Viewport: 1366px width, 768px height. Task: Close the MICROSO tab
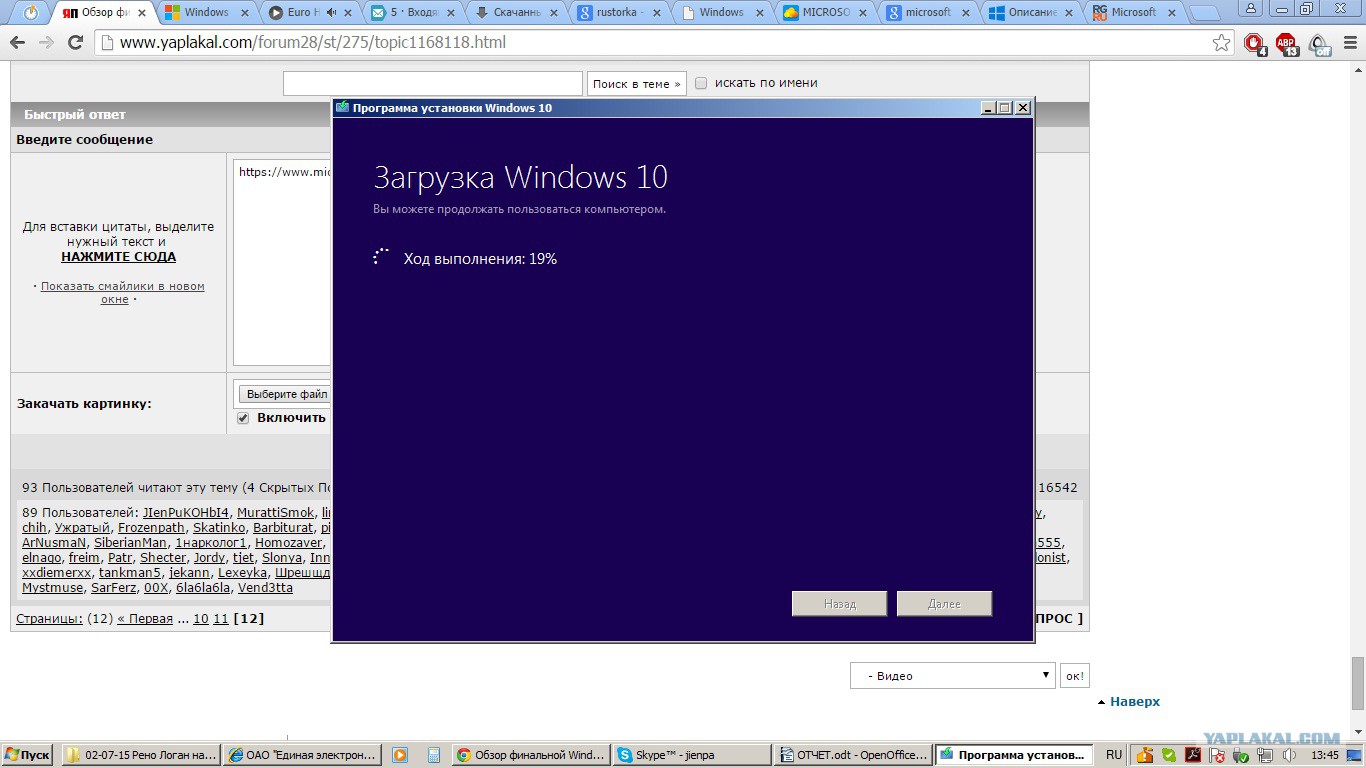click(x=862, y=13)
